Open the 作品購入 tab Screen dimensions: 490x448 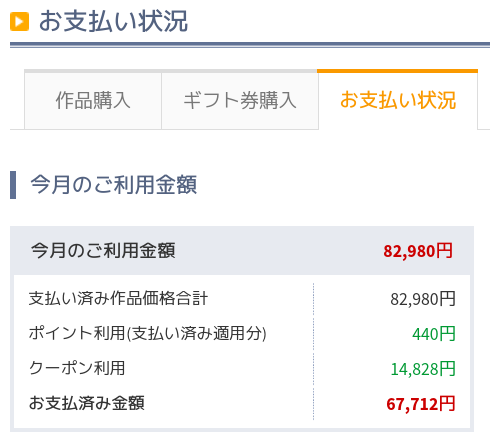pyautogui.click(x=93, y=101)
